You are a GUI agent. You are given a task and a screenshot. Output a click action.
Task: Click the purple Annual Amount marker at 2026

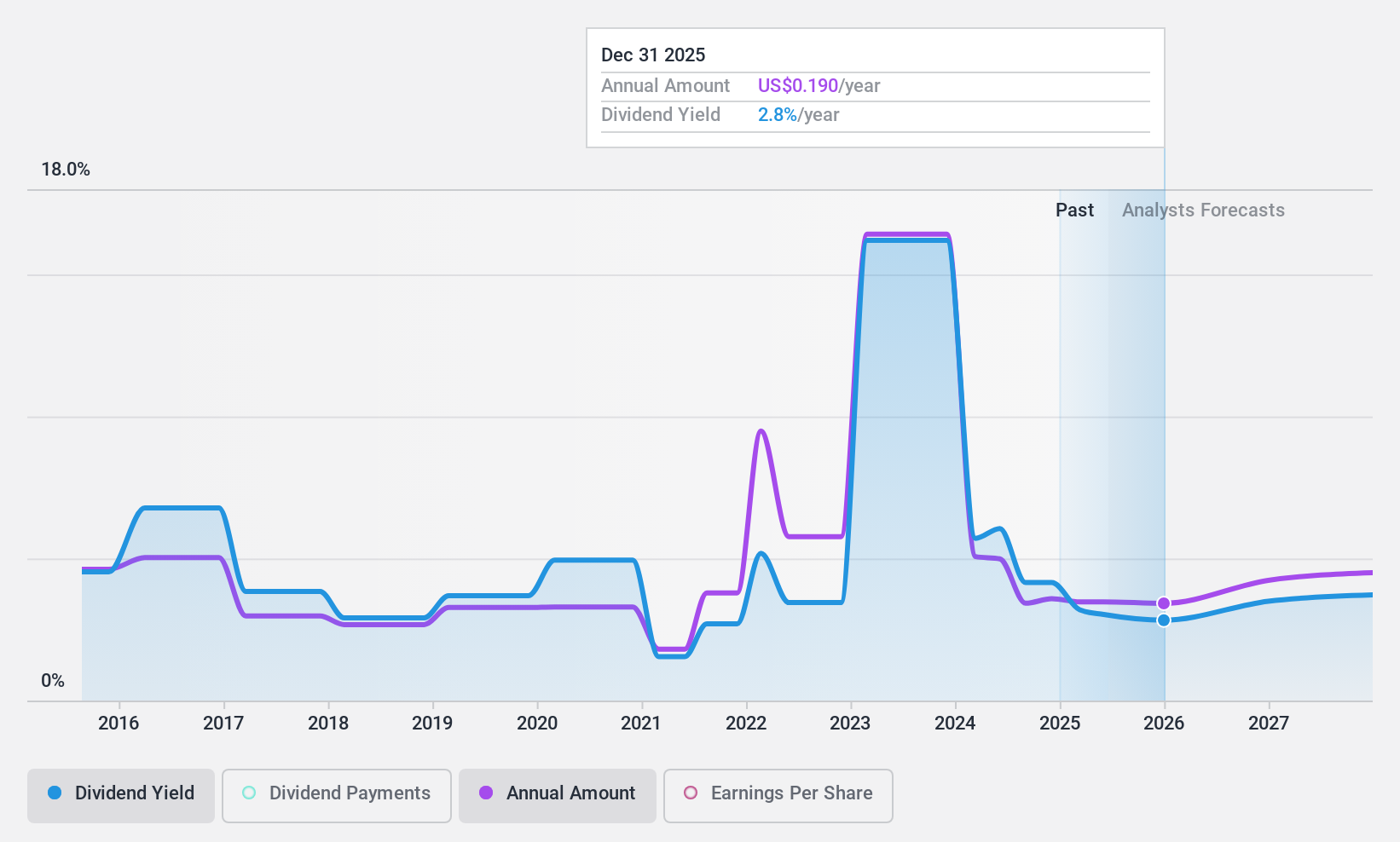click(x=1164, y=603)
